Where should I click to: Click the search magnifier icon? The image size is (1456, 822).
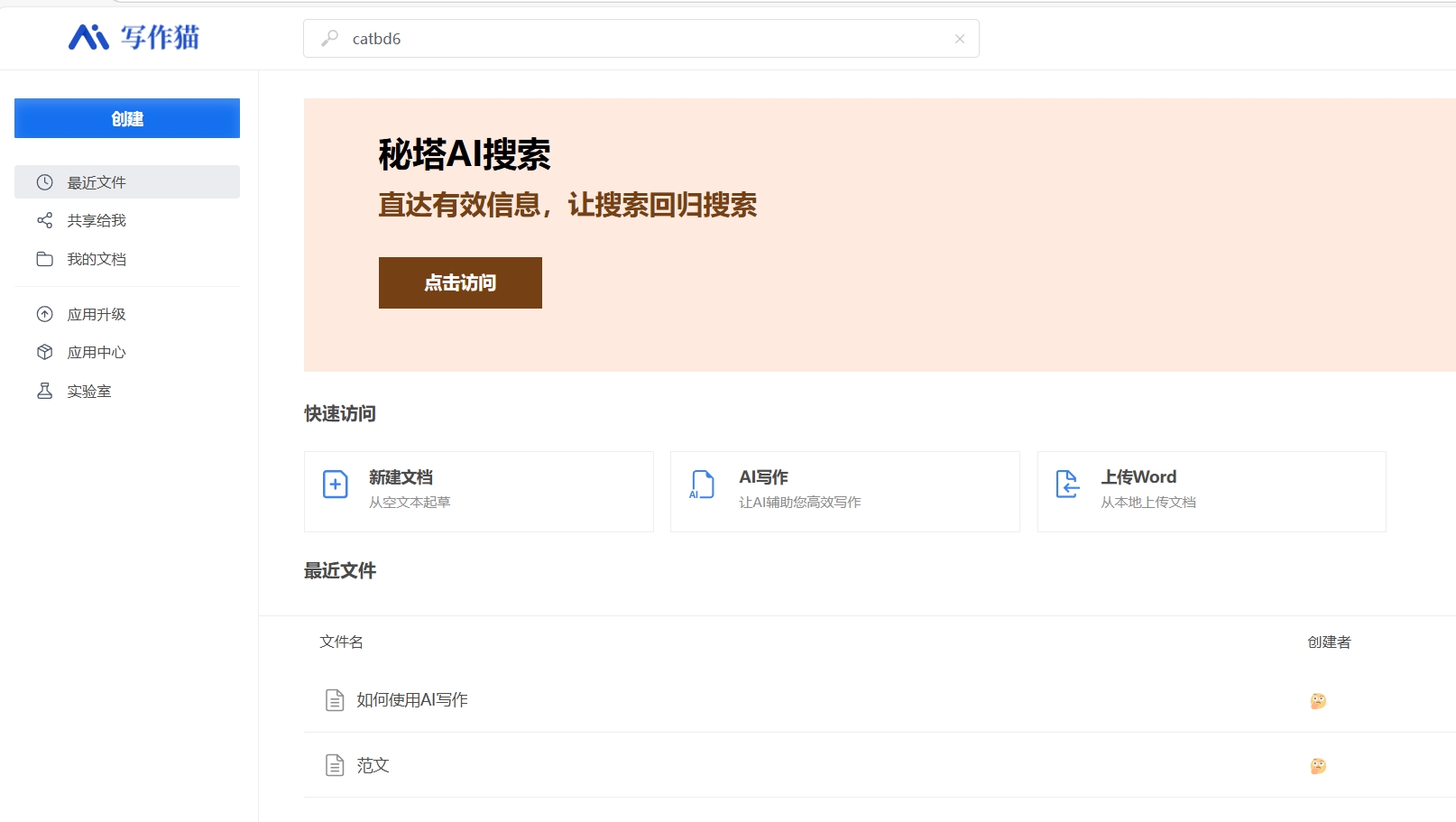click(x=330, y=38)
